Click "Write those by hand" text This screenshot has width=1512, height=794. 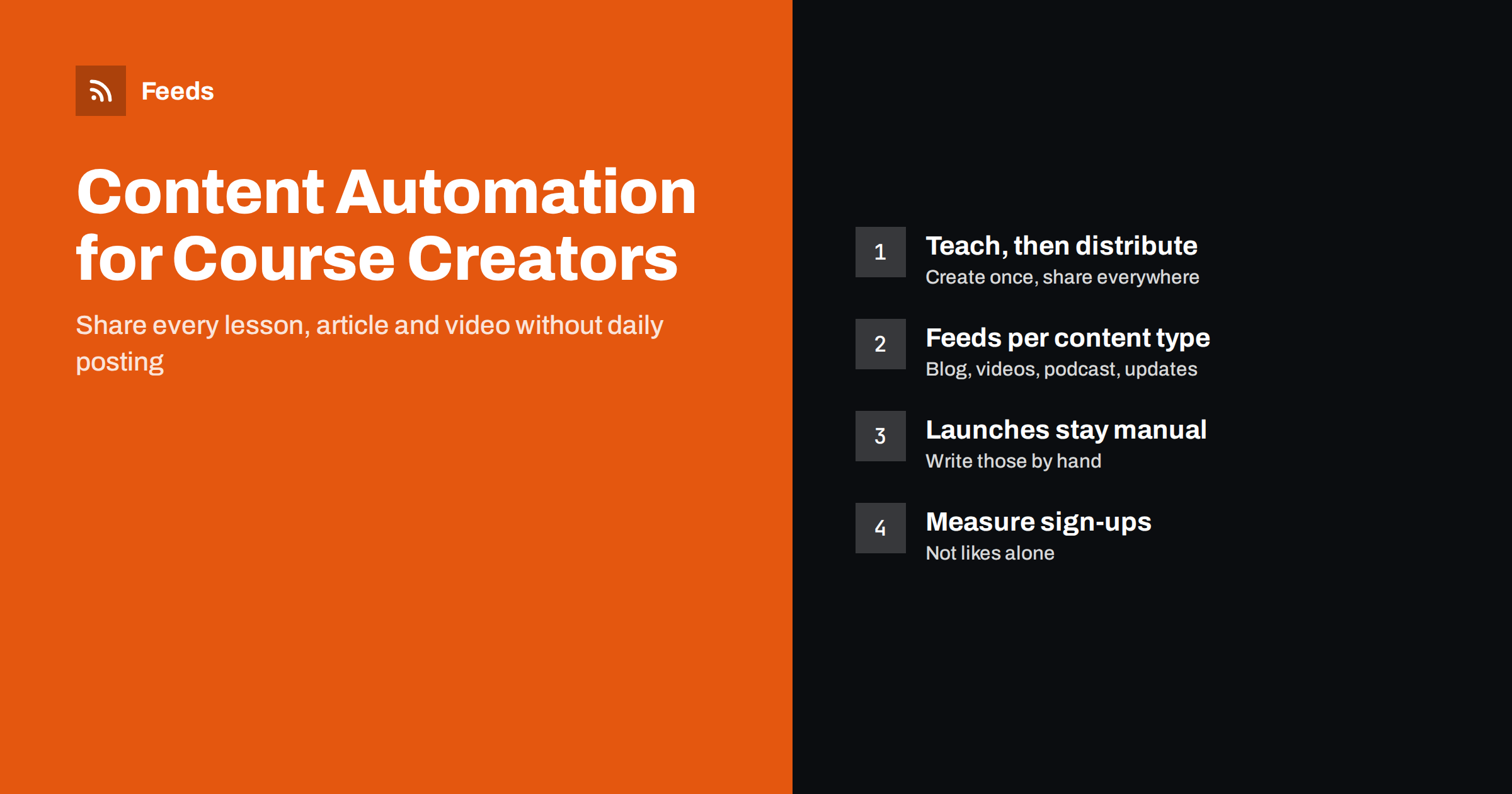pyautogui.click(x=1014, y=461)
